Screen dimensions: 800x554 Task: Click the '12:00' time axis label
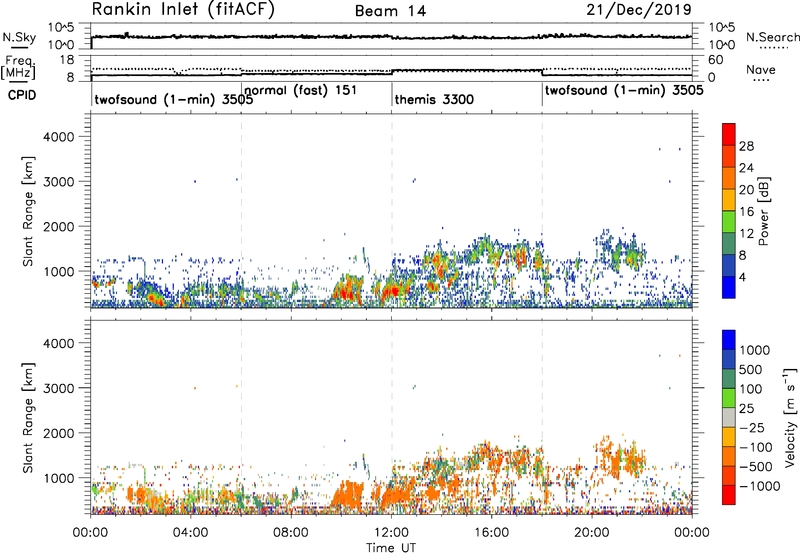(391, 533)
